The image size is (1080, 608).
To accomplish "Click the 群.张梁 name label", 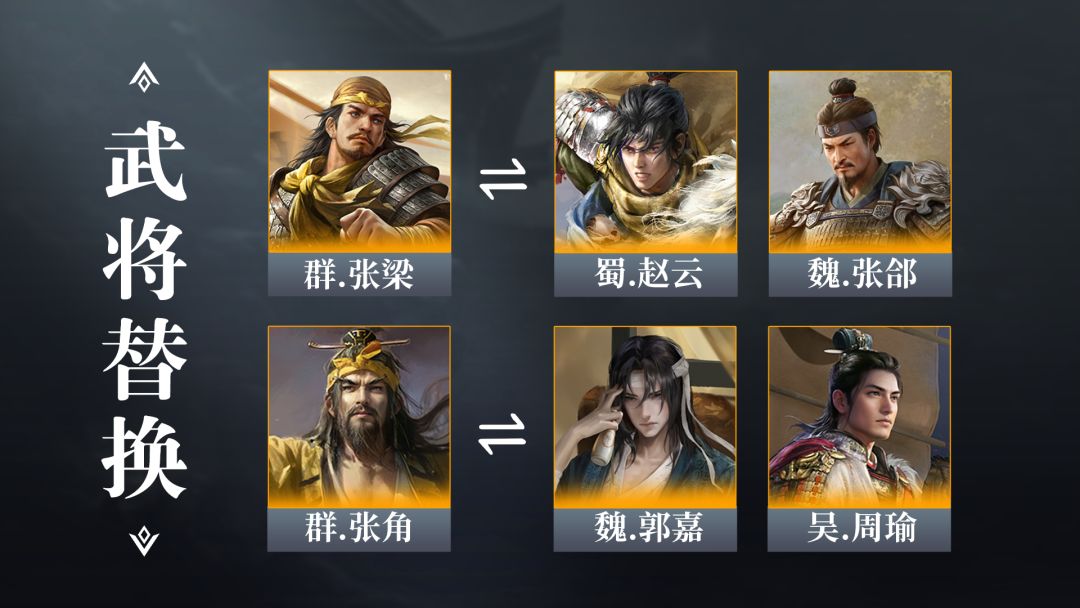I will tap(360, 274).
